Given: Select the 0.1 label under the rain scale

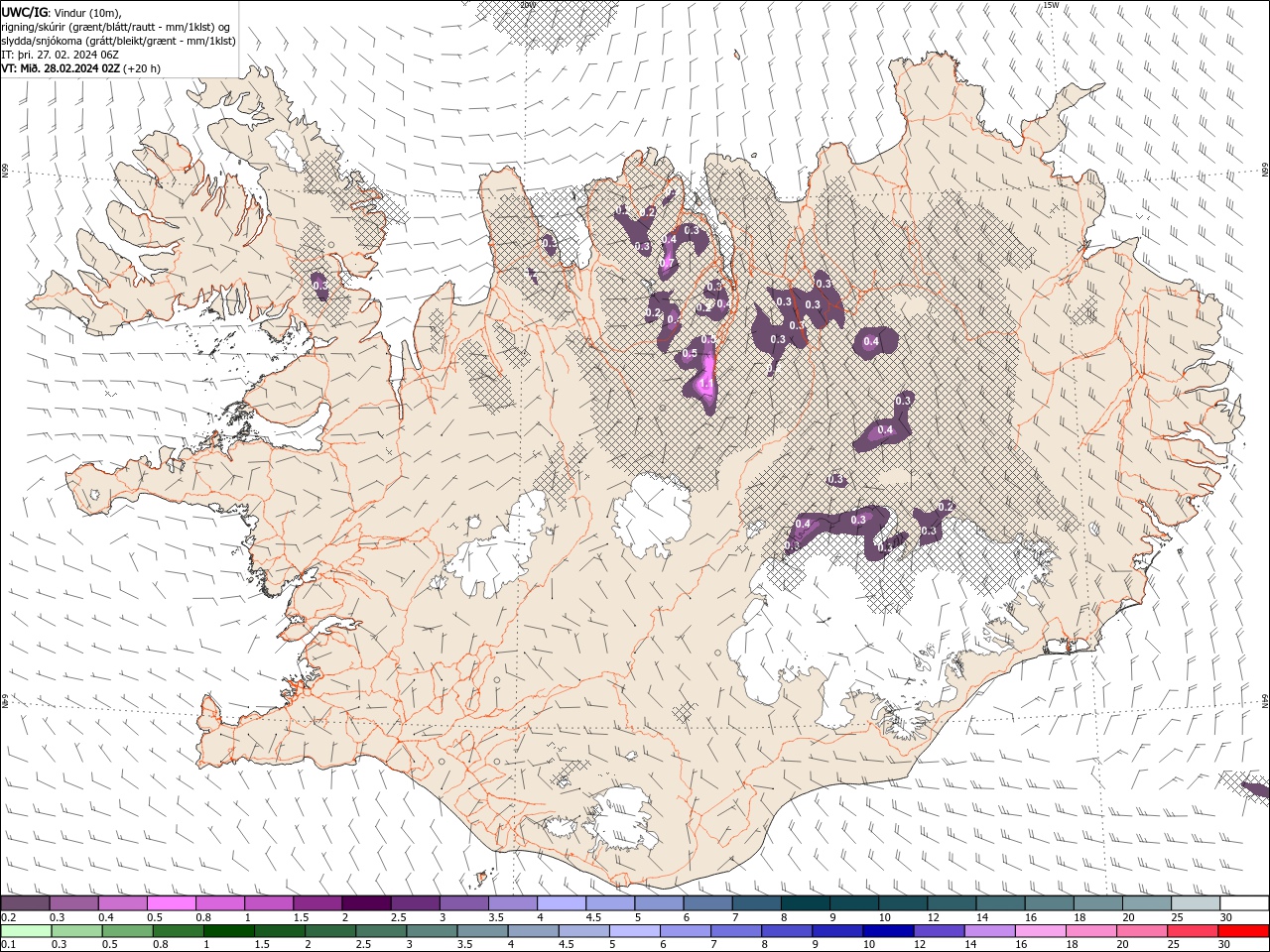Looking at the screenshot, I should [8, 945].
